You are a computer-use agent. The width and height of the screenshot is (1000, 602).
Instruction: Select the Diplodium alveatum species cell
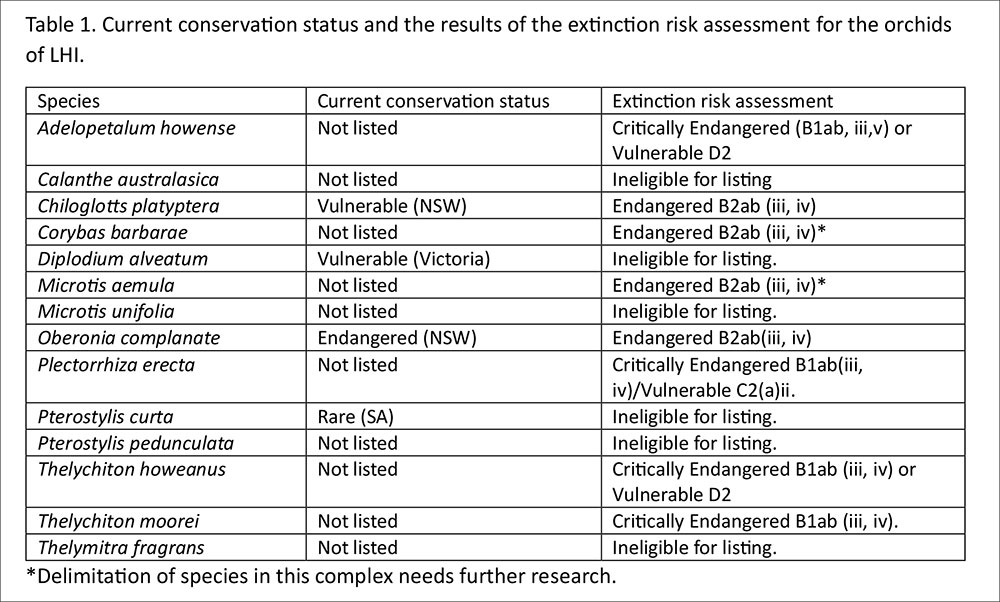[x=123, y=259]
